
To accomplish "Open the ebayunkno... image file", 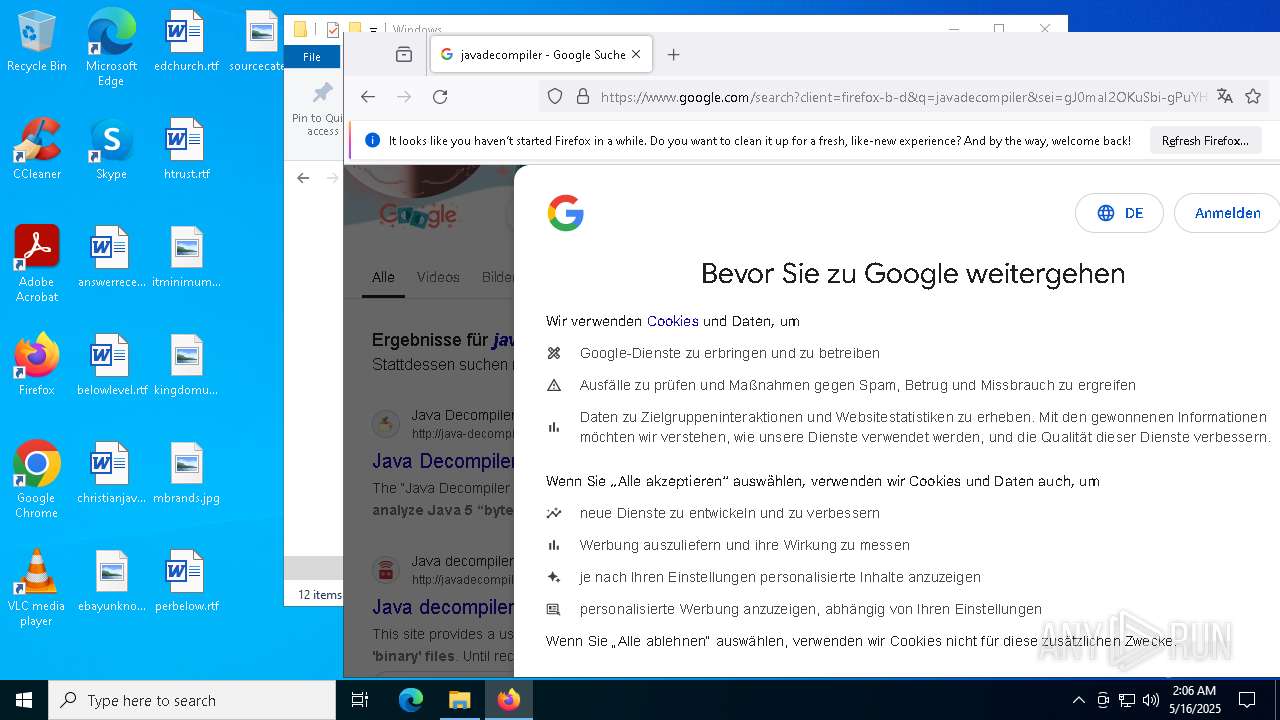I will point(111,582).
